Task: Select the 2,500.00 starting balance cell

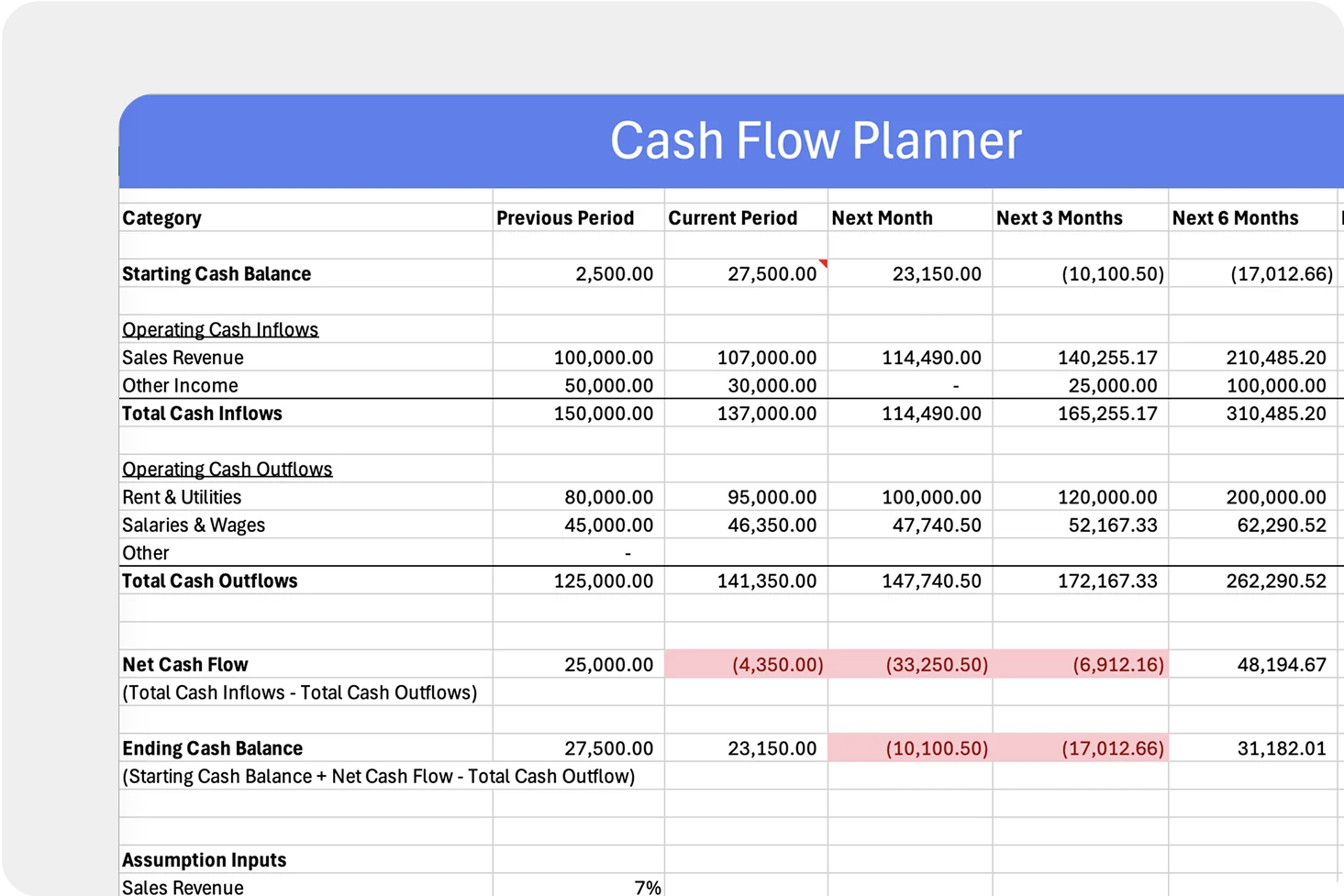Action: pyautogui.click(x=578, y=273)
